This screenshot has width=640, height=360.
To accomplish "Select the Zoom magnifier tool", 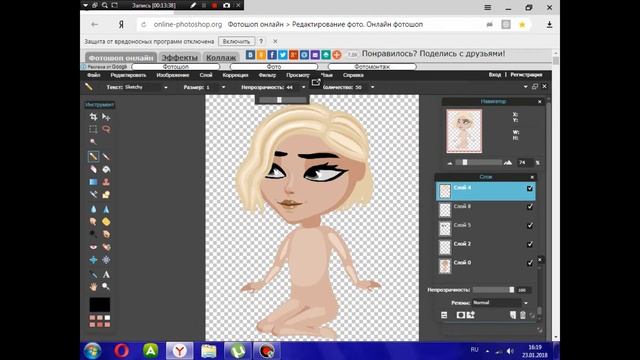I will pyautogui.click(x=106, y=287).
